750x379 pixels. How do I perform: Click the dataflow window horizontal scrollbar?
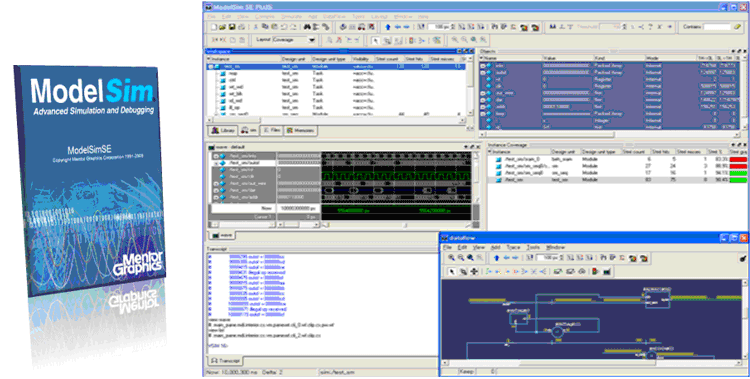[592, 363]
